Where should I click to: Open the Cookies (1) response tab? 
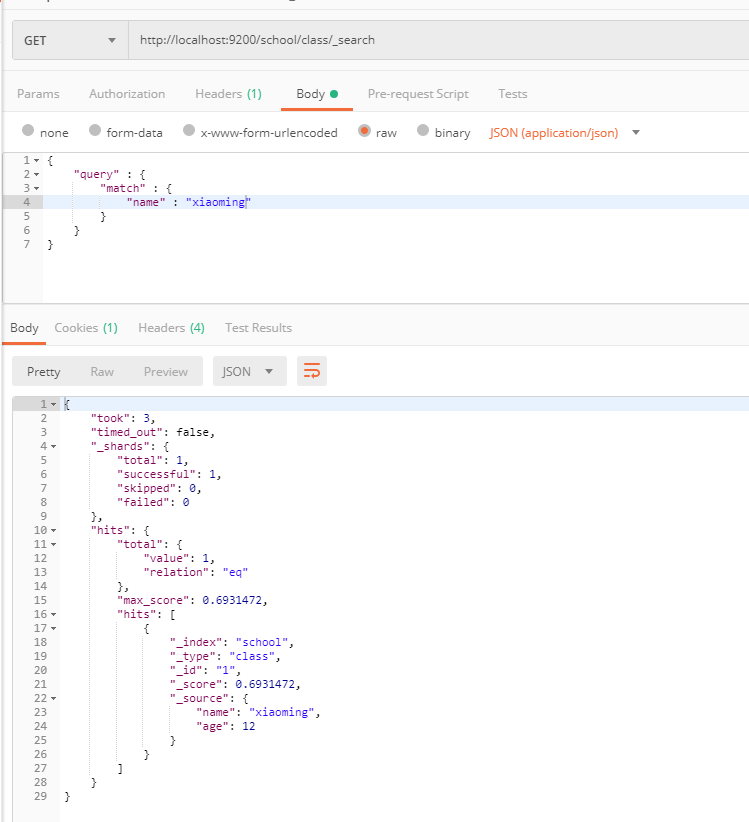[x=86, y=328]
